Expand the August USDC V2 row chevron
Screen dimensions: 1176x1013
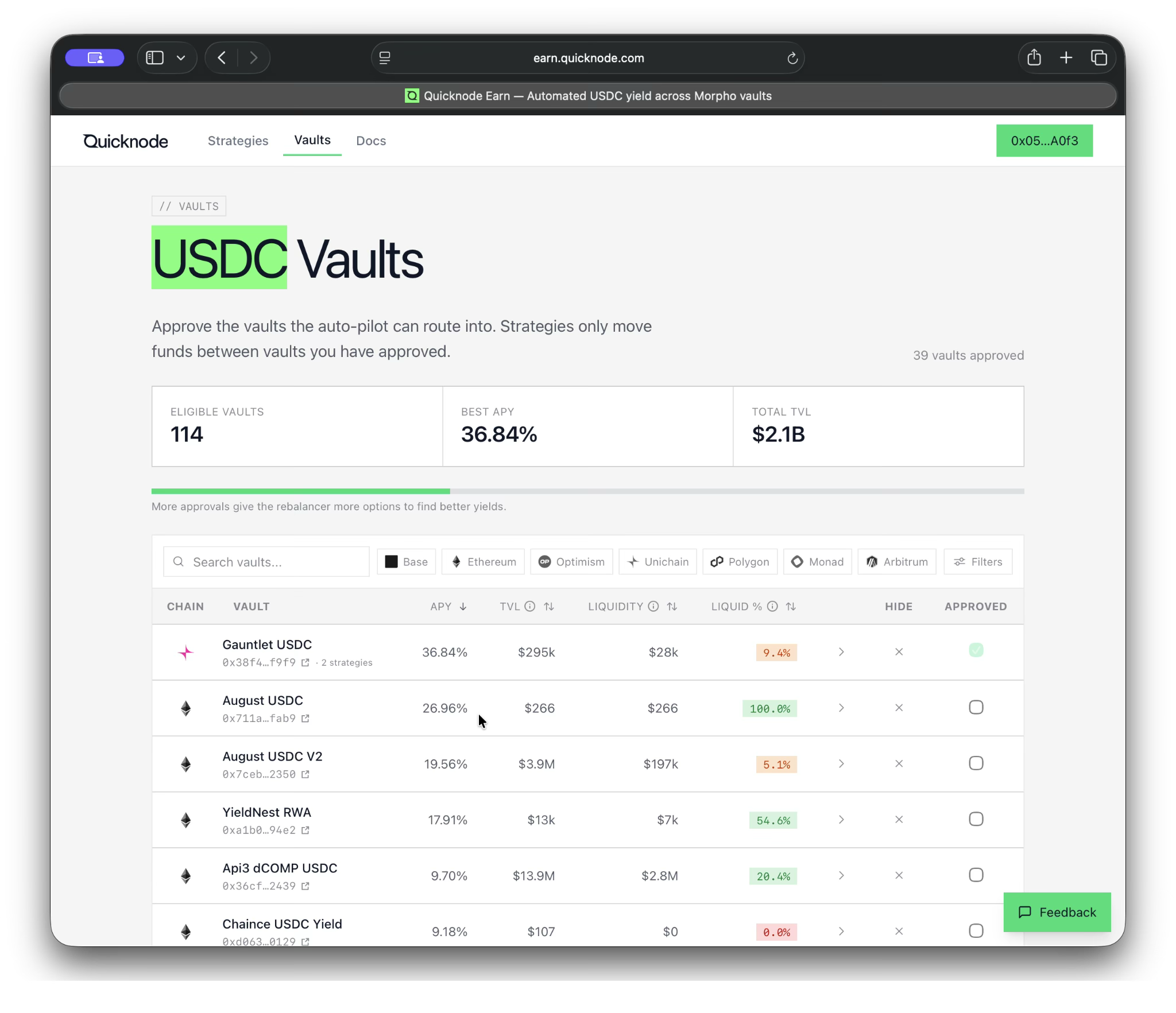841,764
